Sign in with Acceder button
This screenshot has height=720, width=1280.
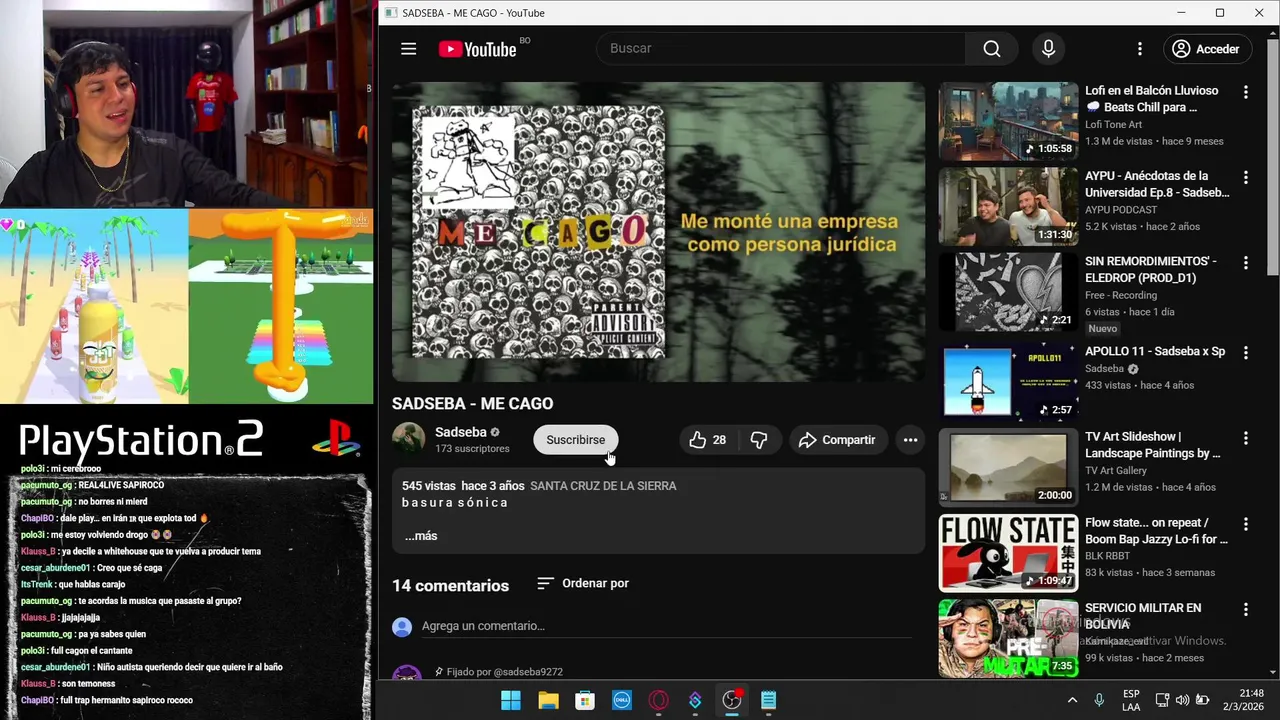pos(1207,49)
